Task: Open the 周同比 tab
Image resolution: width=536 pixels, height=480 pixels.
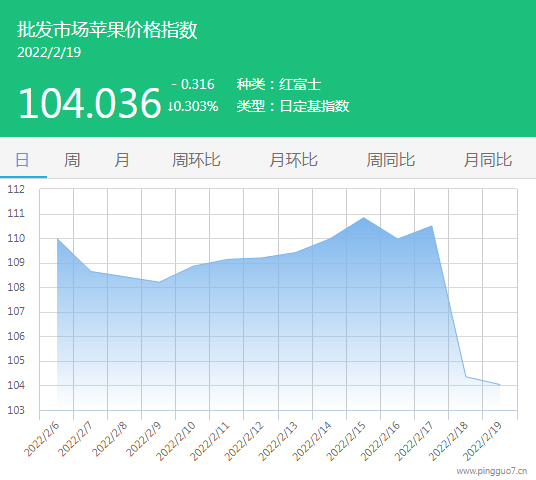Action: [391, 160]
